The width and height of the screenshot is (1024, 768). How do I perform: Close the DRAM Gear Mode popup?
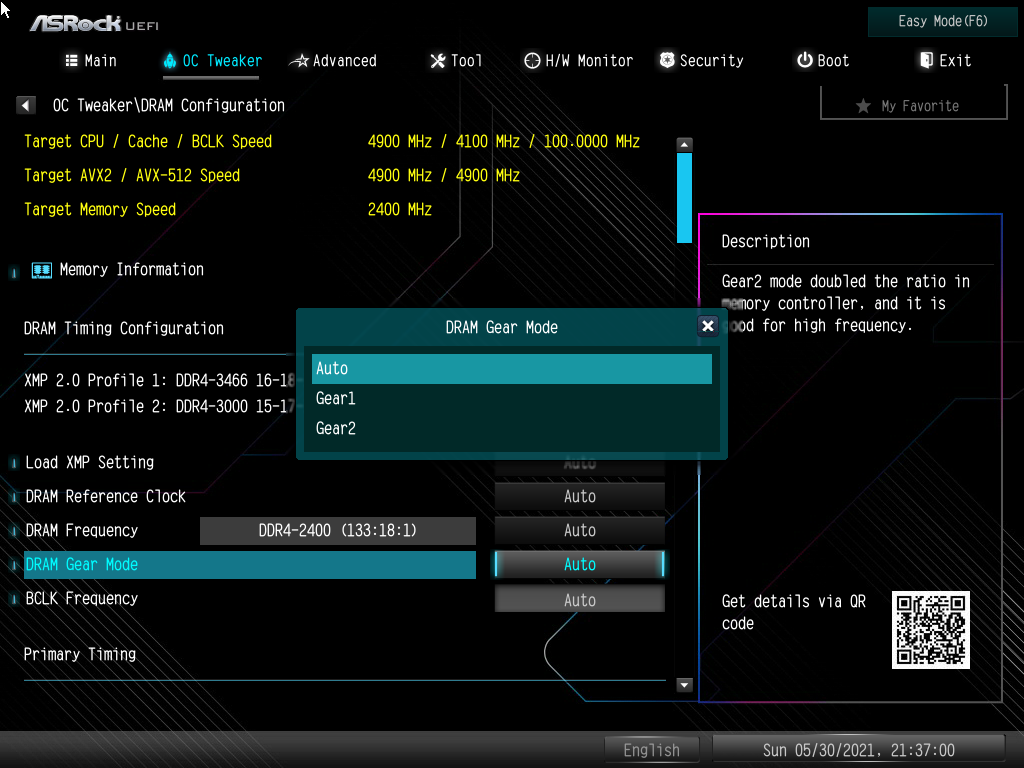pyautogui.click(x=707, y=326)
